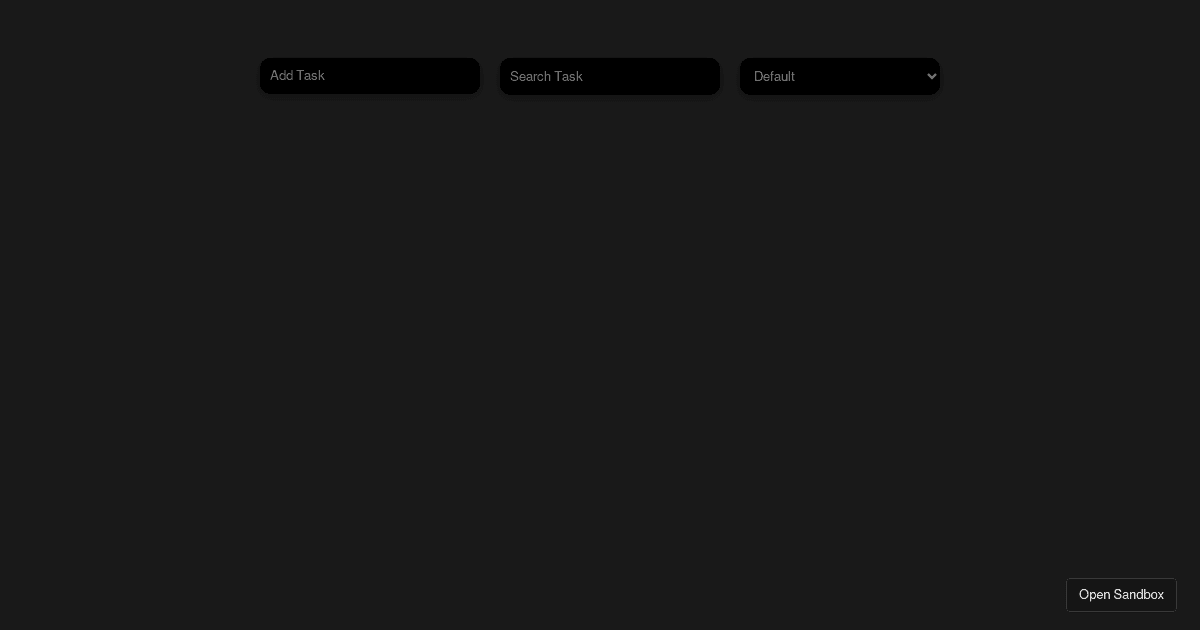The height and width of the screenshot is (630, 1200).
Task: Place cursor in Search Task field
Action: pyautogui.click(x=609, y=76)
